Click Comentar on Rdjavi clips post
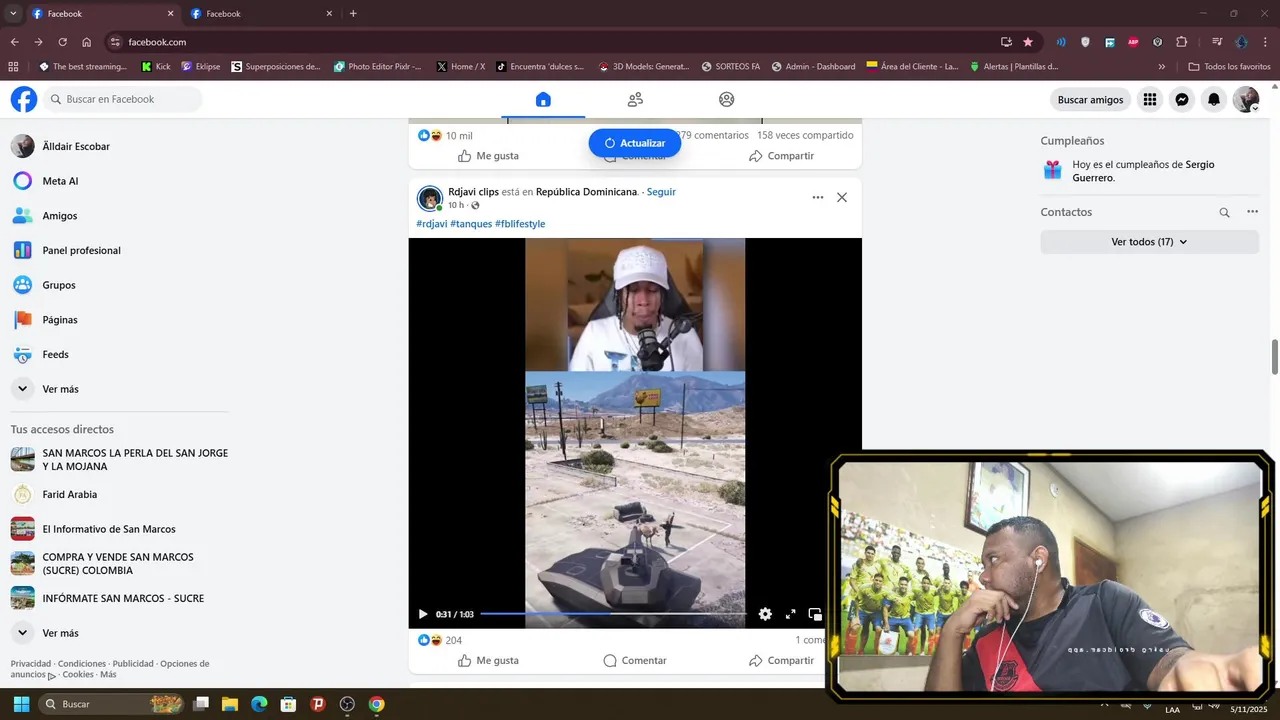The height and width of the screenshot is (720, 1280). click(x=635, y=661)
